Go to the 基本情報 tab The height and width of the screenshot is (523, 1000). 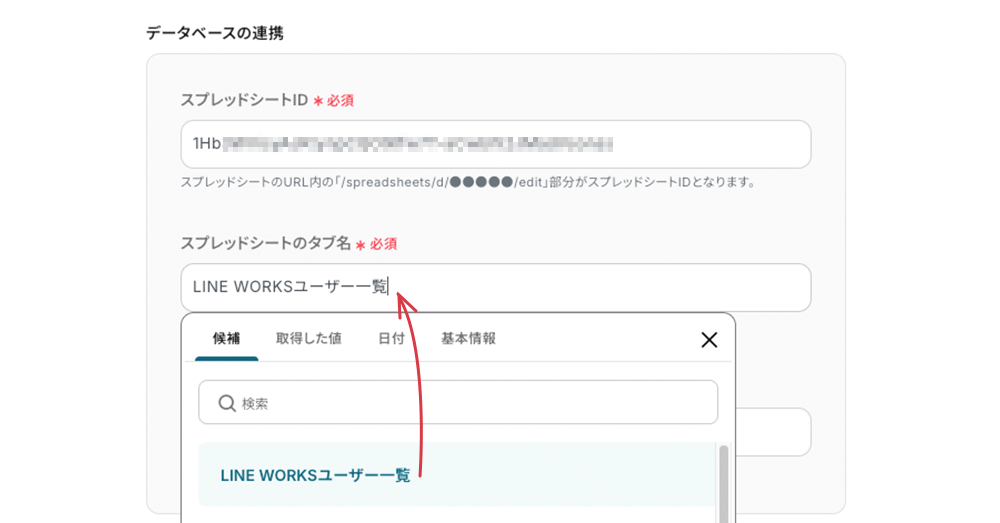pyautogui.click(x=468, y=339)
